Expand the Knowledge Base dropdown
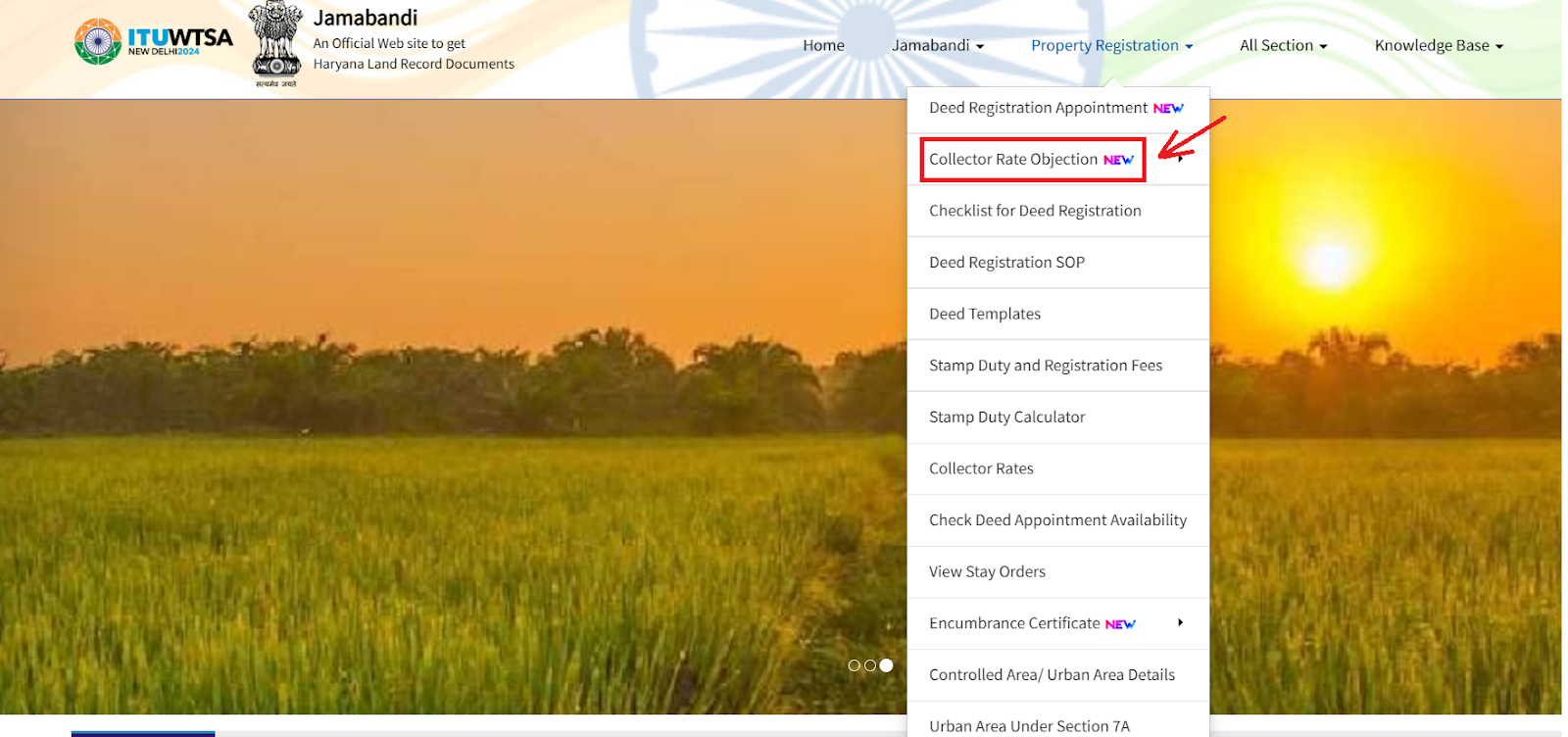The height and width of the screenshot is (737, 1568). click(1438, 45)
